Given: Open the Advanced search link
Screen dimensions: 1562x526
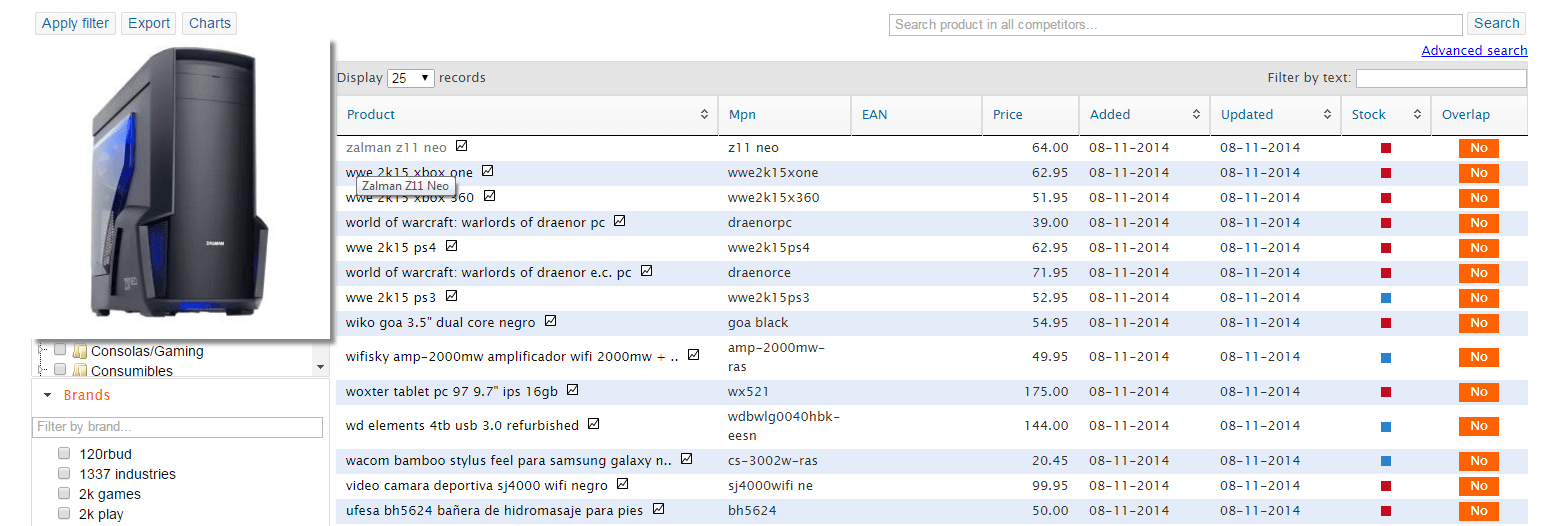Looking at the screenshot, I should pyautogui.click(x=1474, y=51).
